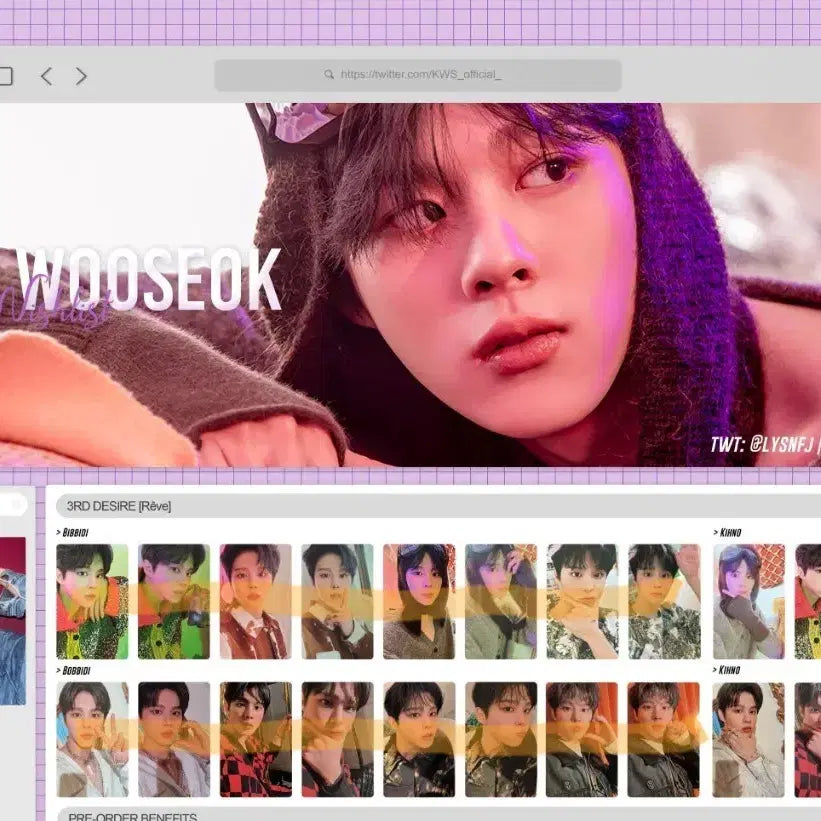Viewport: 821px width, 821px height.
Task: Select first Bibbidi photocard with green sequin jacket
Action: pos(92,602)
